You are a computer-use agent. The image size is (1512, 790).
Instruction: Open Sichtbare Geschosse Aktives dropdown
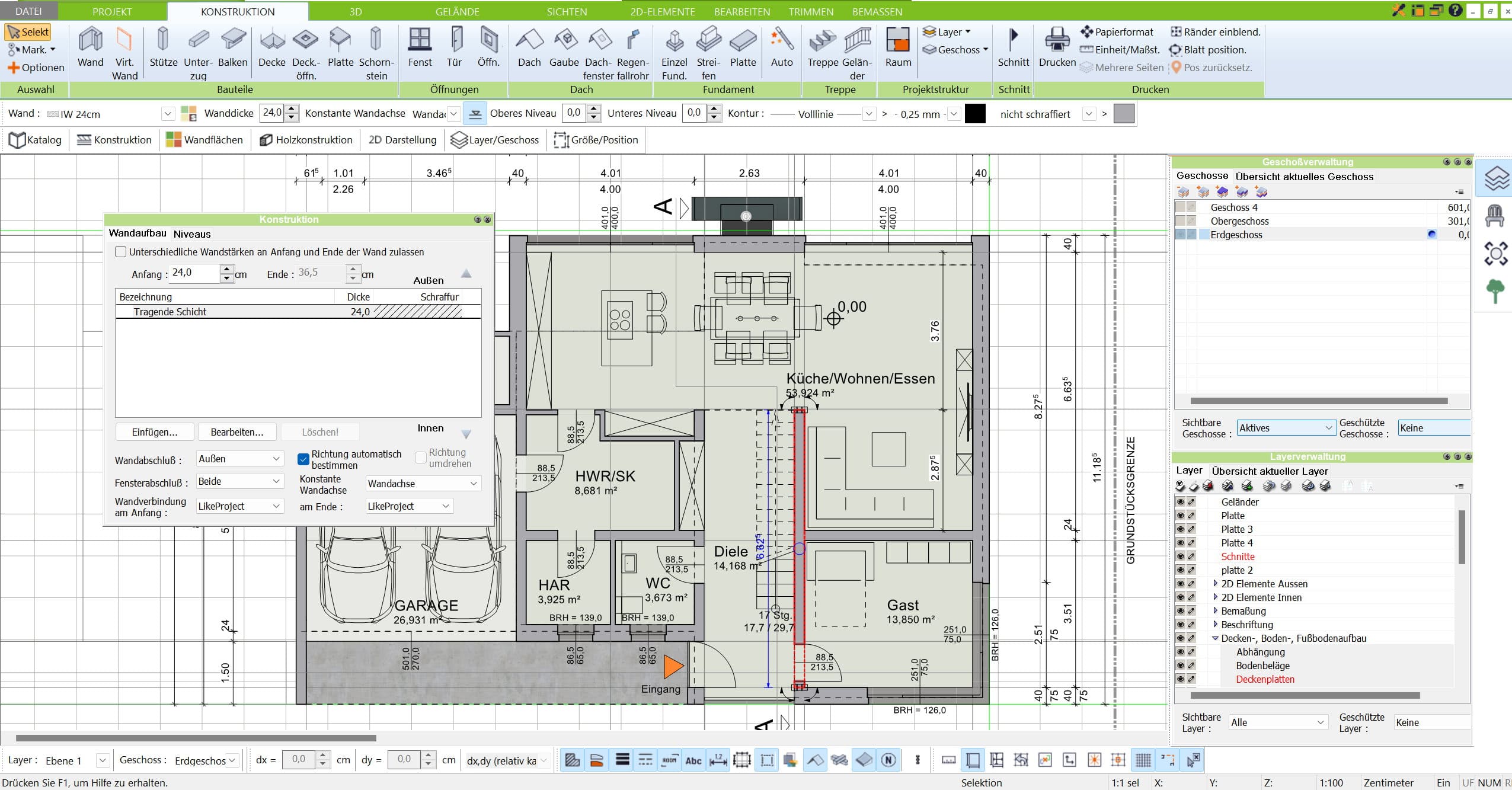(x=1285, y=428)
